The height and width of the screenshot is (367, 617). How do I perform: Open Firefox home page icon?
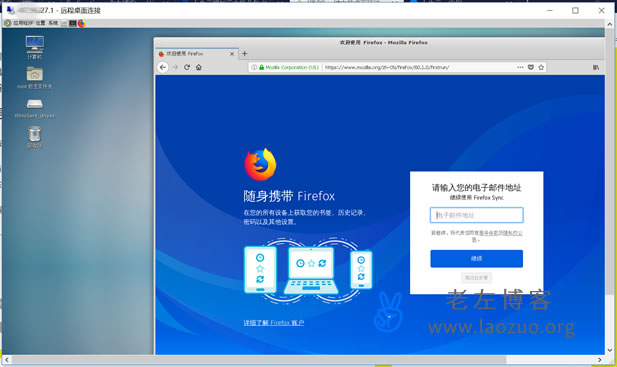[x=199, y=67]
